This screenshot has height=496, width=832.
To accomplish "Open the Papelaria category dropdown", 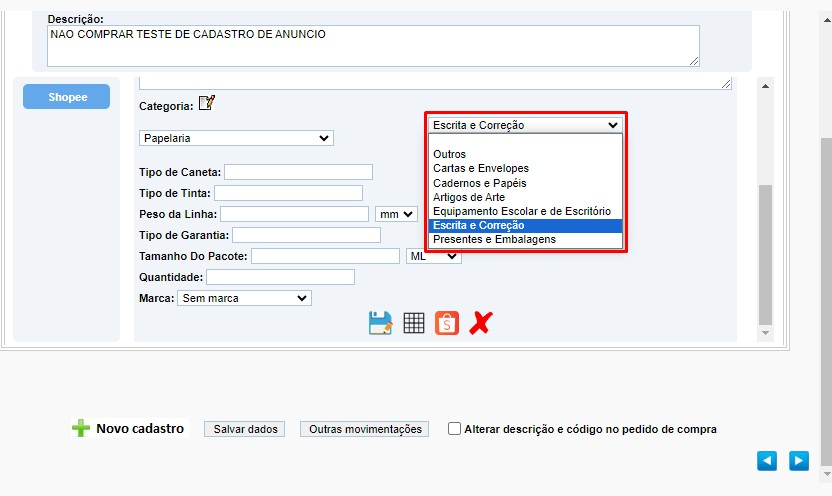I will (236, 138).
